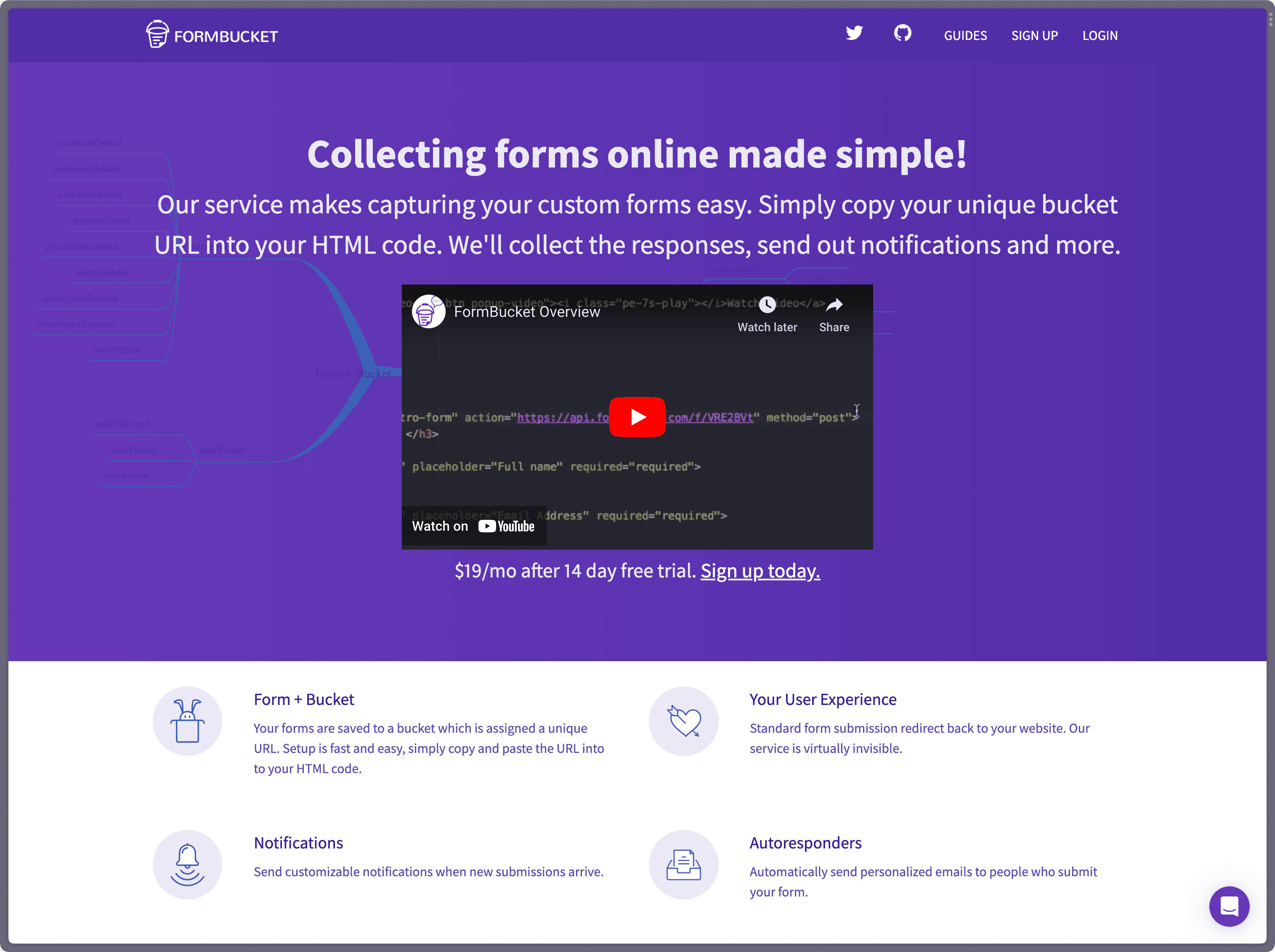Click the Form + Bucket heading
Image resolution: width=1275 pixels, height=952 pixels.
[x=304, y=699]
